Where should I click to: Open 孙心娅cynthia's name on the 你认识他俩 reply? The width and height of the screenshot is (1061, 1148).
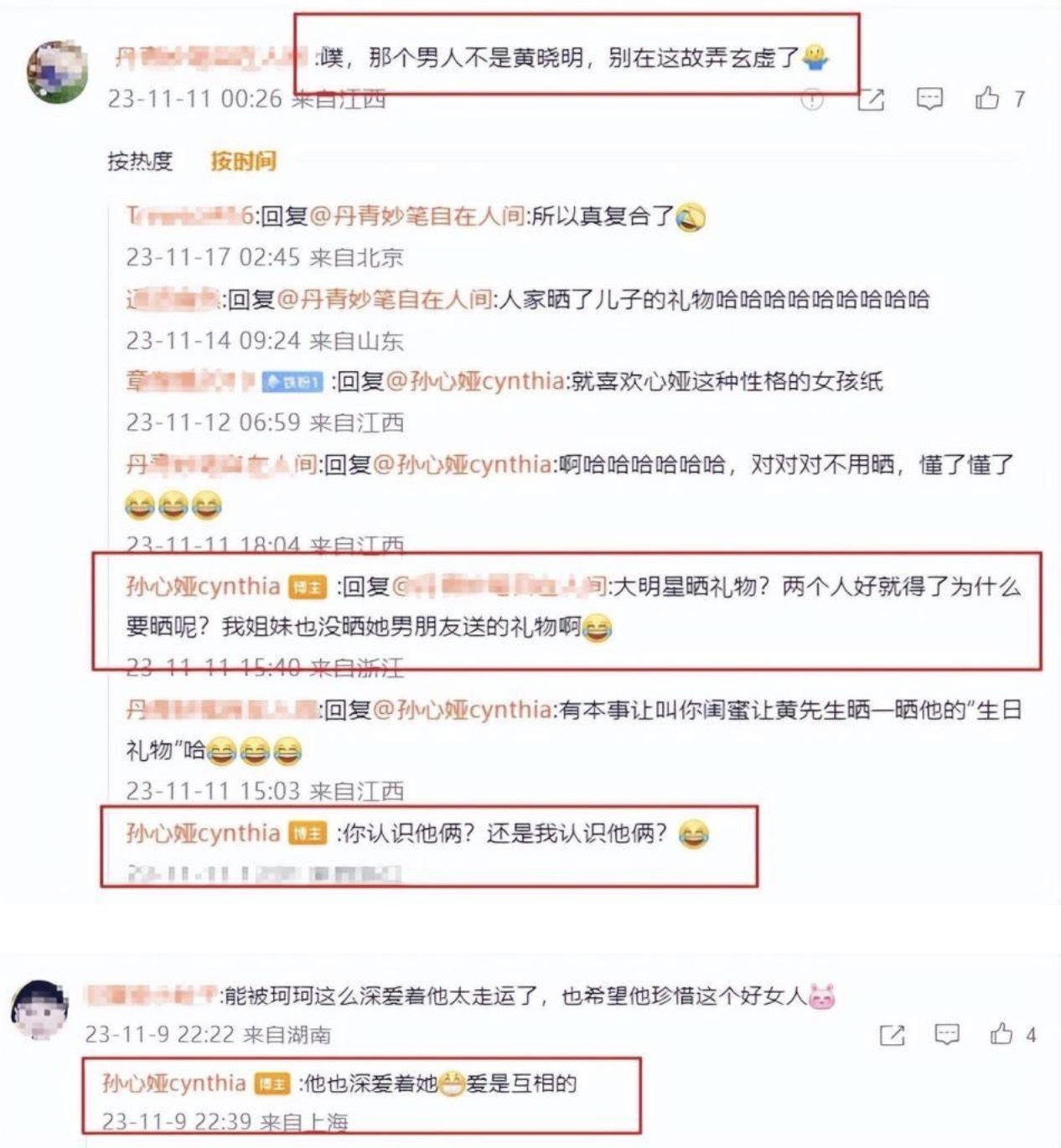(203, 833)
